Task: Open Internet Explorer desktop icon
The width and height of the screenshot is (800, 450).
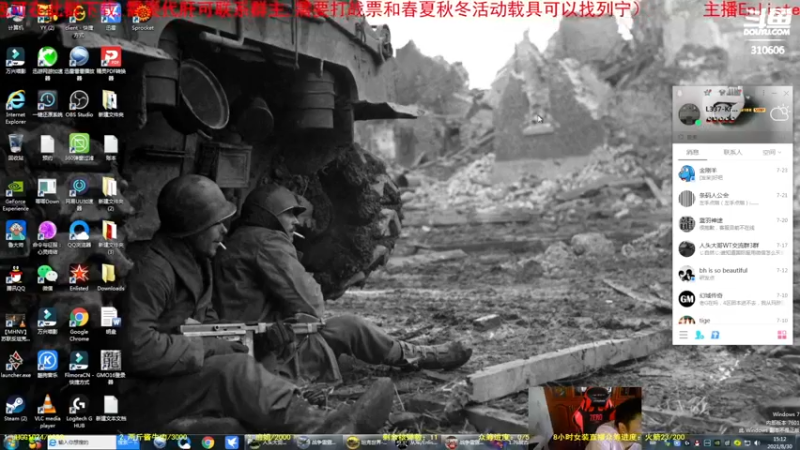Action: [15, 106]
